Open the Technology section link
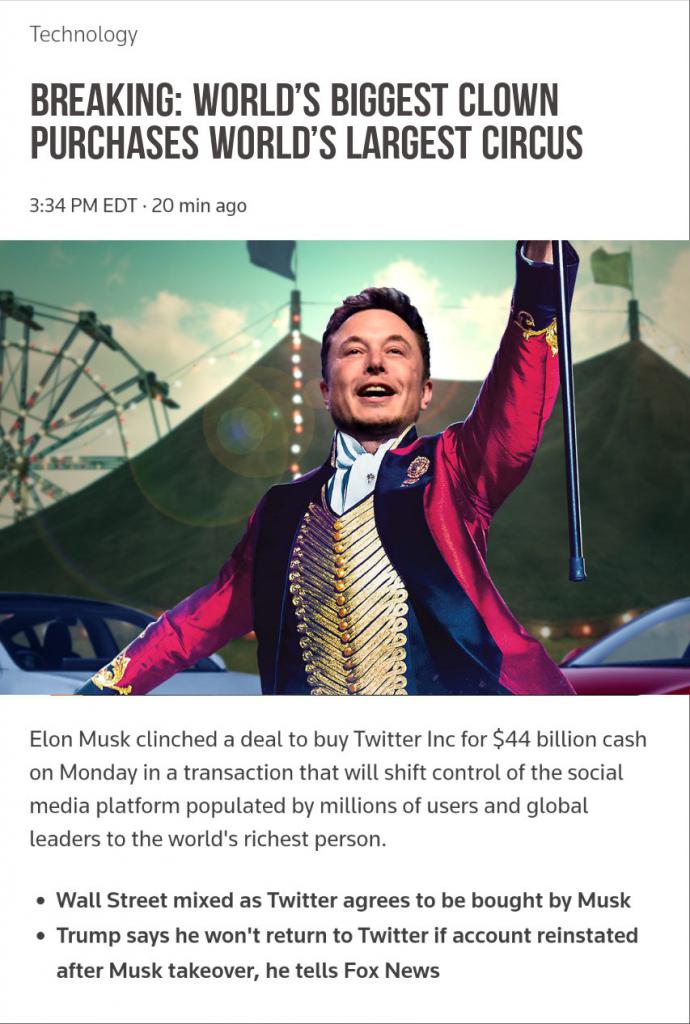The width and height of the screenshot is (690, 1024). tap(83, 35)
